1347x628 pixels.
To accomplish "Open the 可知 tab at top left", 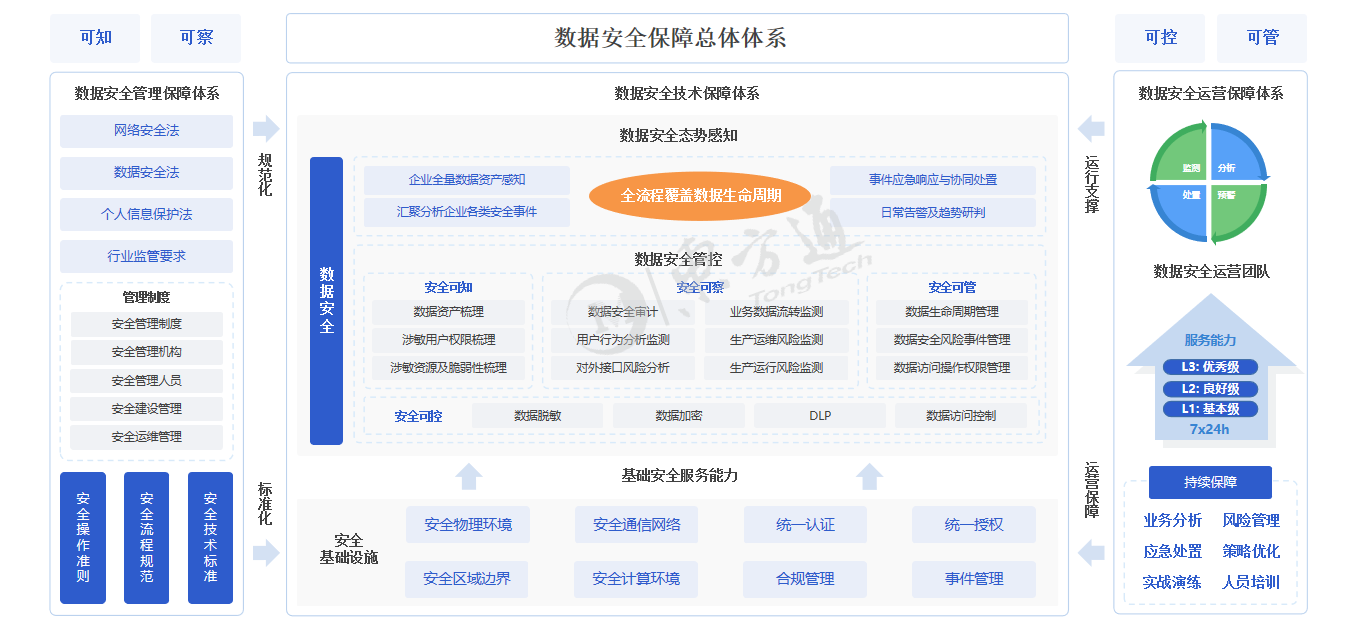I will coord(96,38).
